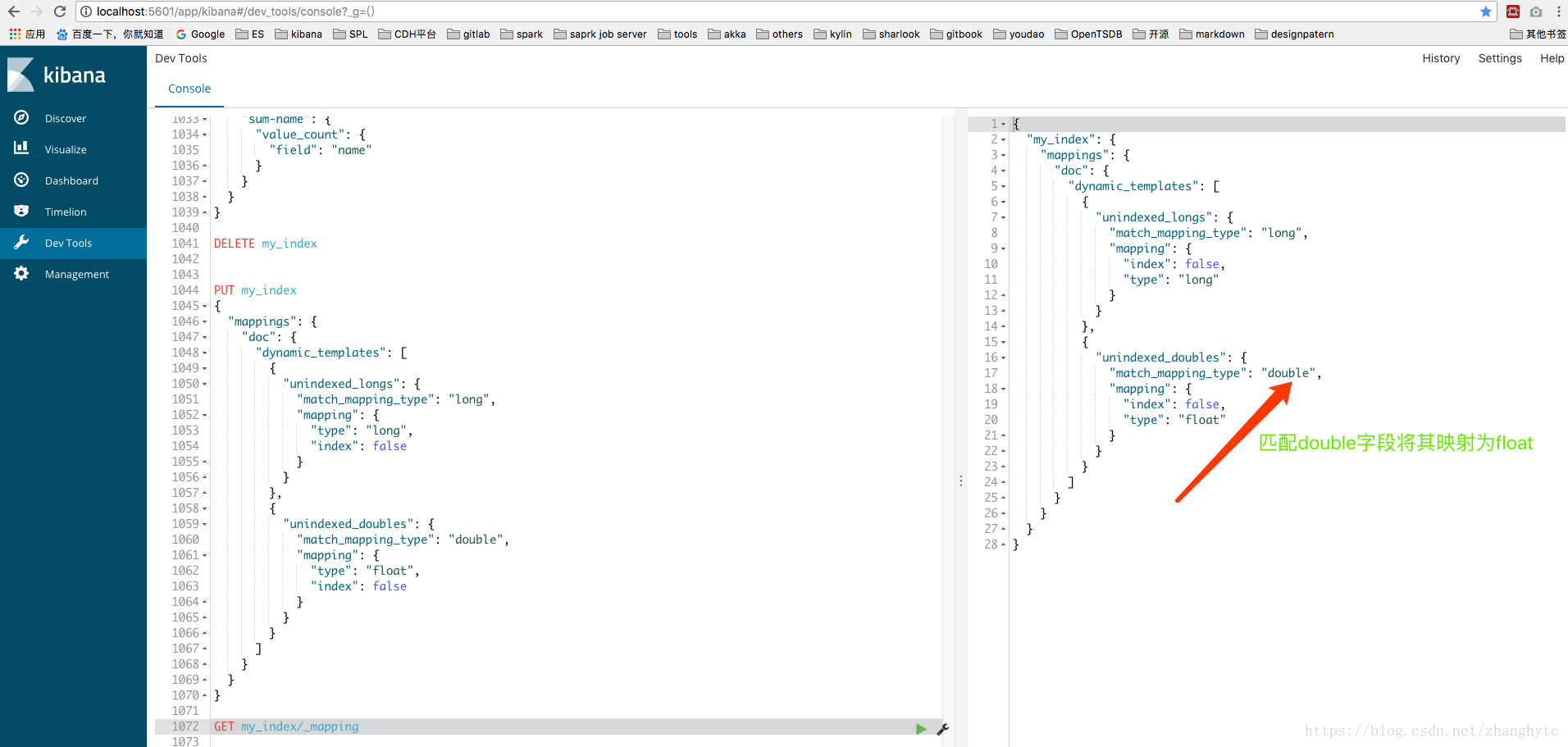Collapse response mapping fold at line 18
The height and width of the screenshot is (747, 1568).
(1003, 389)
